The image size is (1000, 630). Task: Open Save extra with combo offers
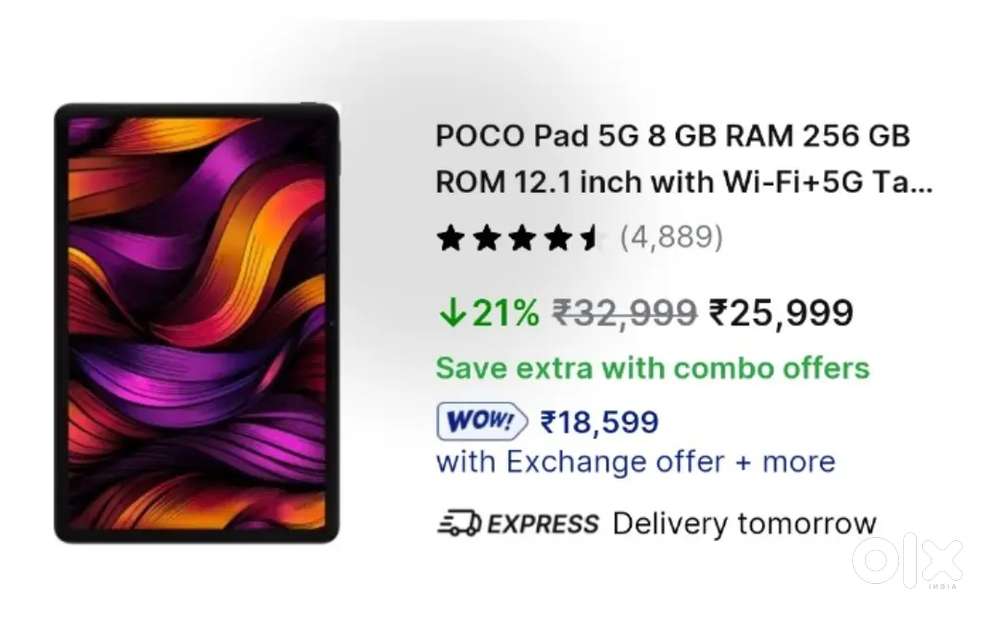[x=652, y=368]
